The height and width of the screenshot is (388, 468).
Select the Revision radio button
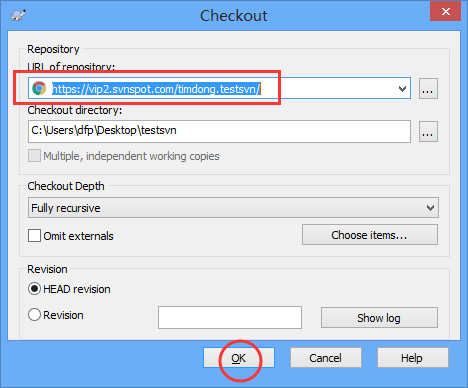34,315
